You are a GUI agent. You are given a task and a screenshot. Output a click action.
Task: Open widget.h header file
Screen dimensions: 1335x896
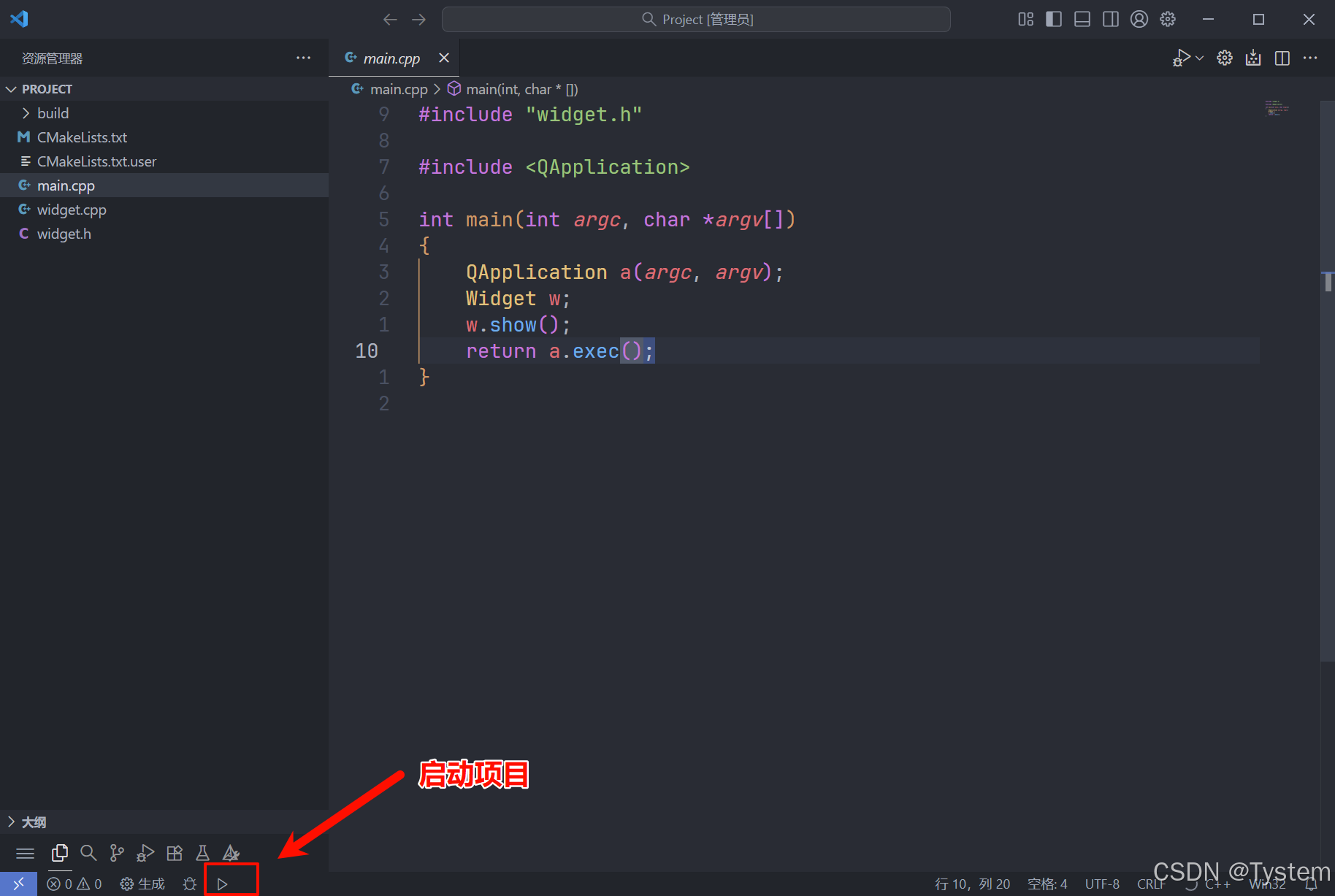tap(164, 234)
